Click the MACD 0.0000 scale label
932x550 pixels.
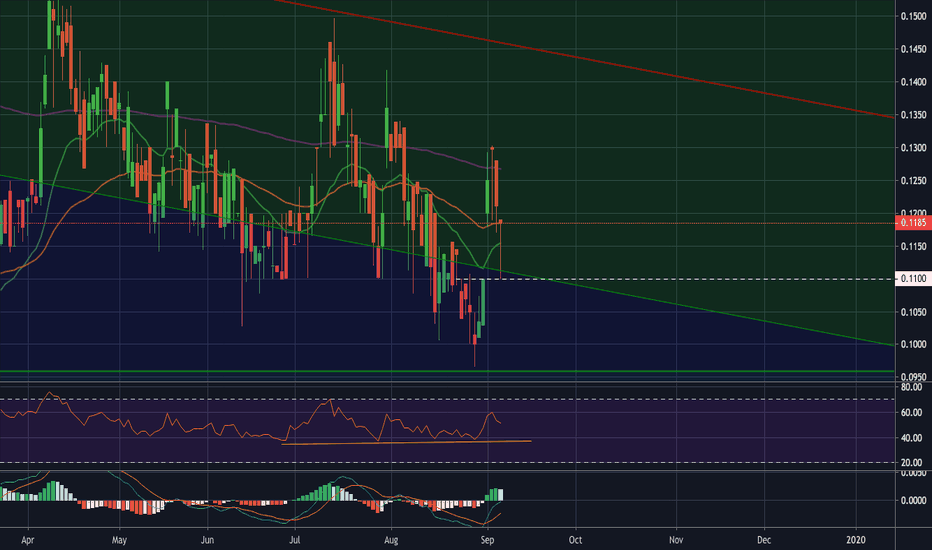click(914, 501)
